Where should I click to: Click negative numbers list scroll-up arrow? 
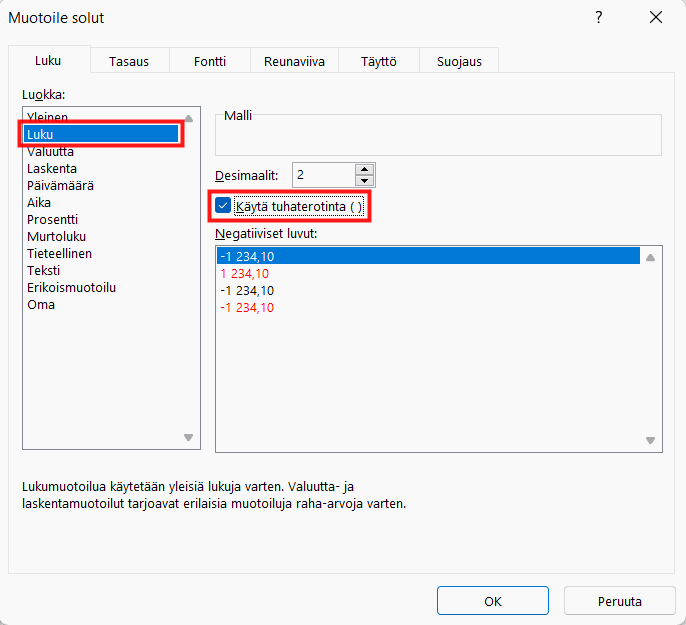(651, 258)
